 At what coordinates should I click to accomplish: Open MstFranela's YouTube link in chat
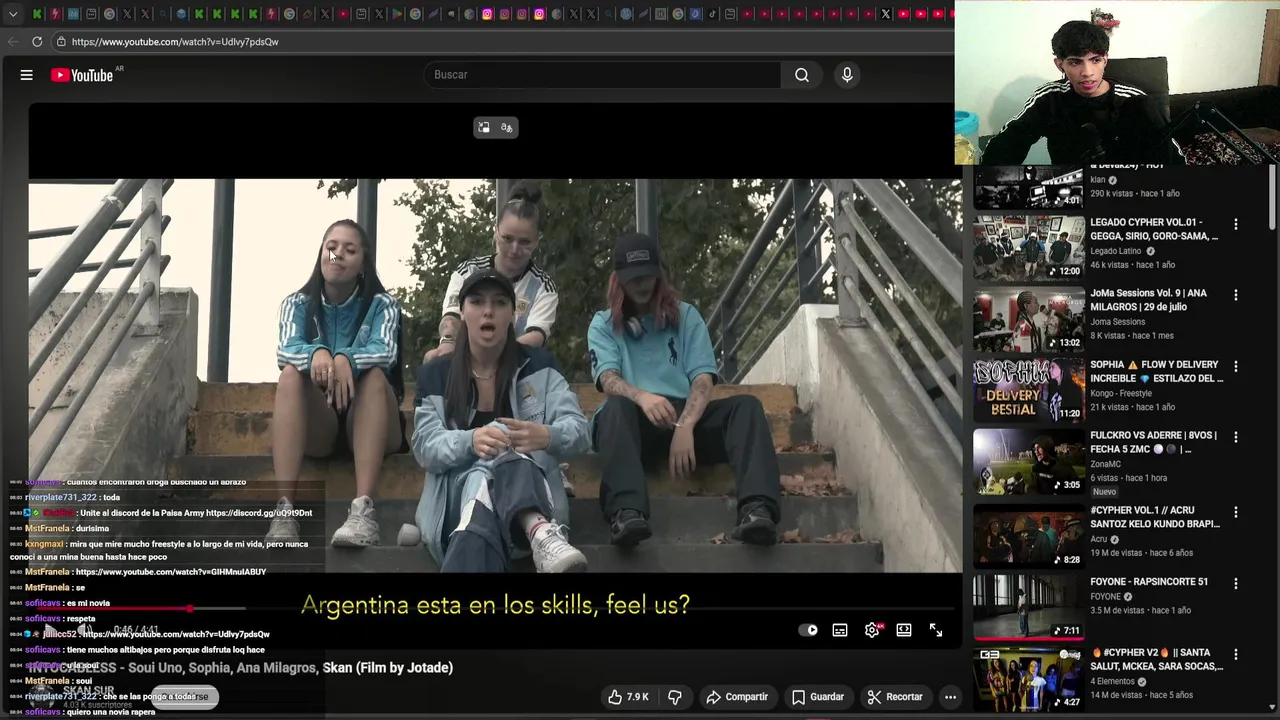171,572
